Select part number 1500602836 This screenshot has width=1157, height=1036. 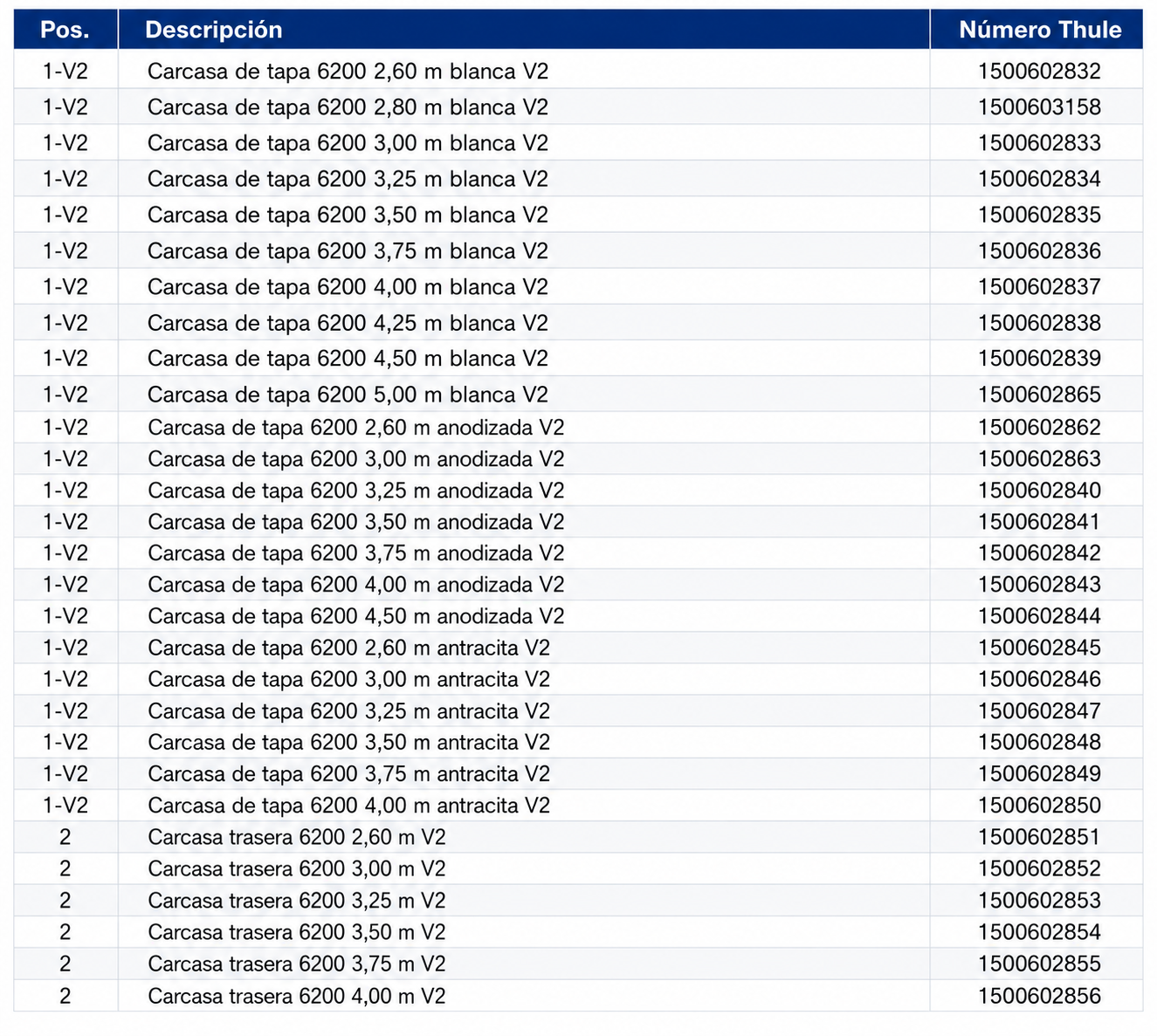[1039, 251]
